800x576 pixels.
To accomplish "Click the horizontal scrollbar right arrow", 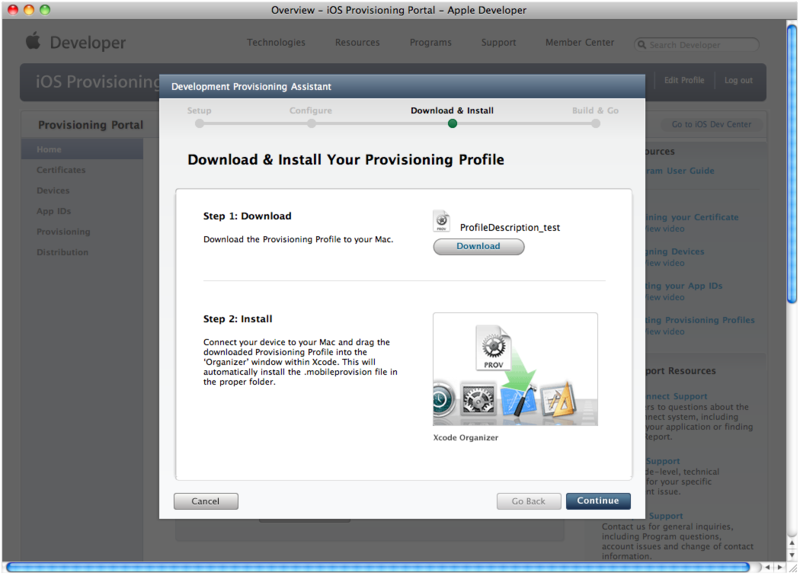I will coord(780,567).
